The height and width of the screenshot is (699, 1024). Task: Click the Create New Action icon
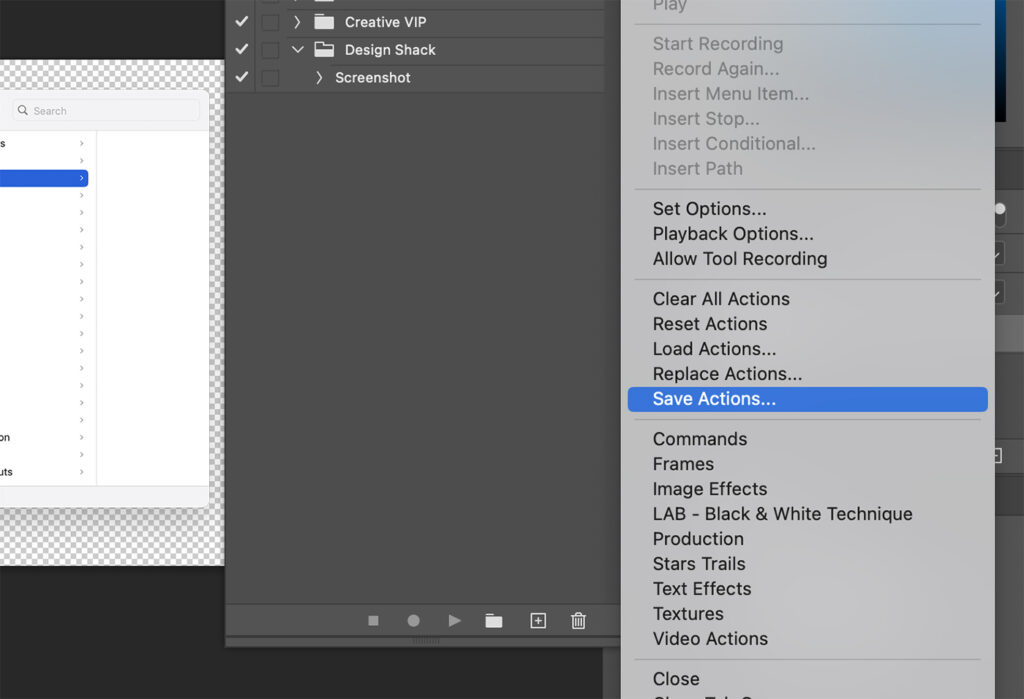coord(537,620)
